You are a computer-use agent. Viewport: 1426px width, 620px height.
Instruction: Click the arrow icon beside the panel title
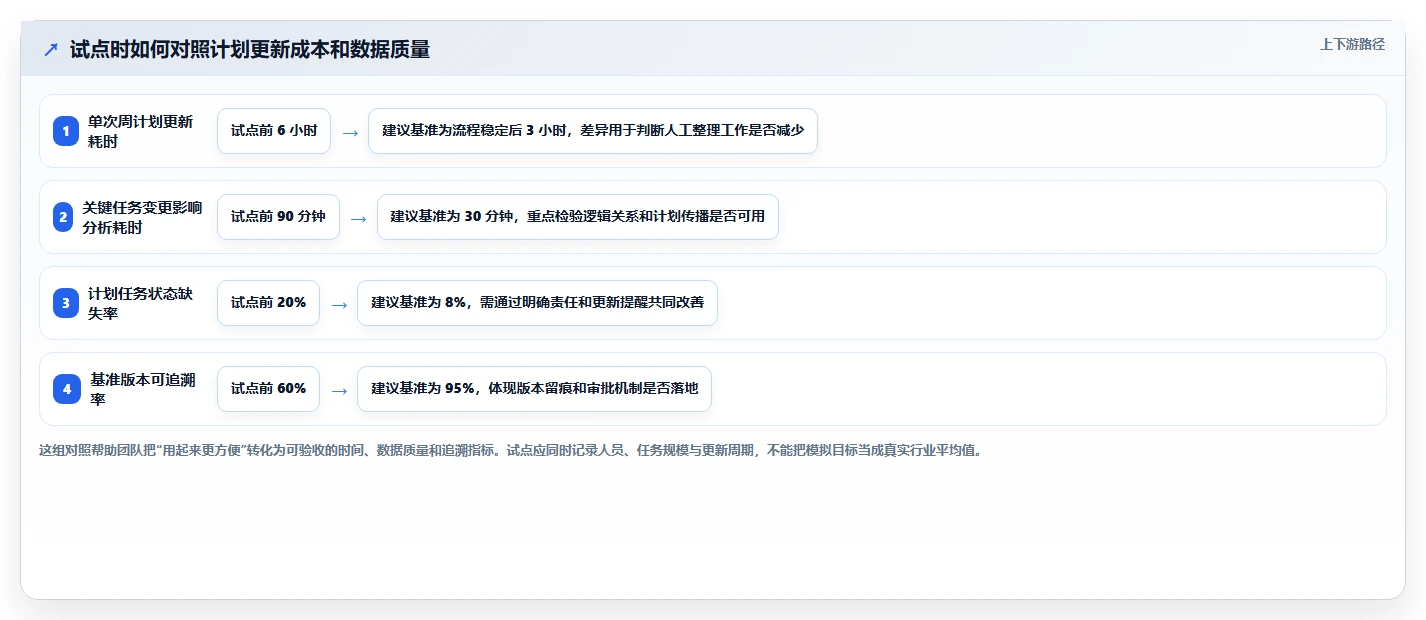click(x=51, y=50)
